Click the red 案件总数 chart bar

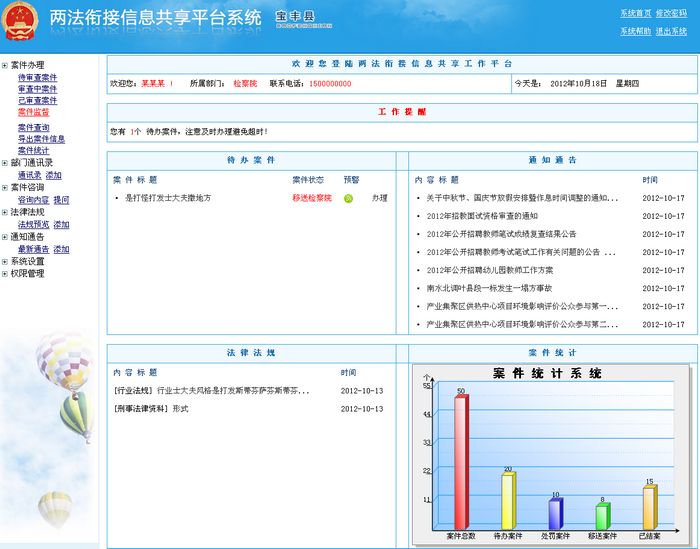461,462
